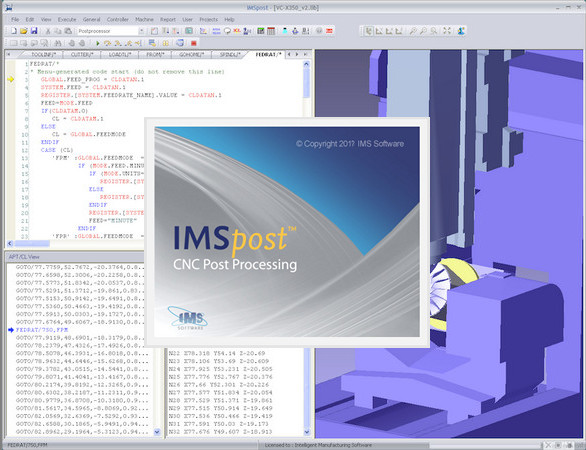Click Licensed to status bar text
This screenshot has height=450, width=586.
tap(318, 445)
